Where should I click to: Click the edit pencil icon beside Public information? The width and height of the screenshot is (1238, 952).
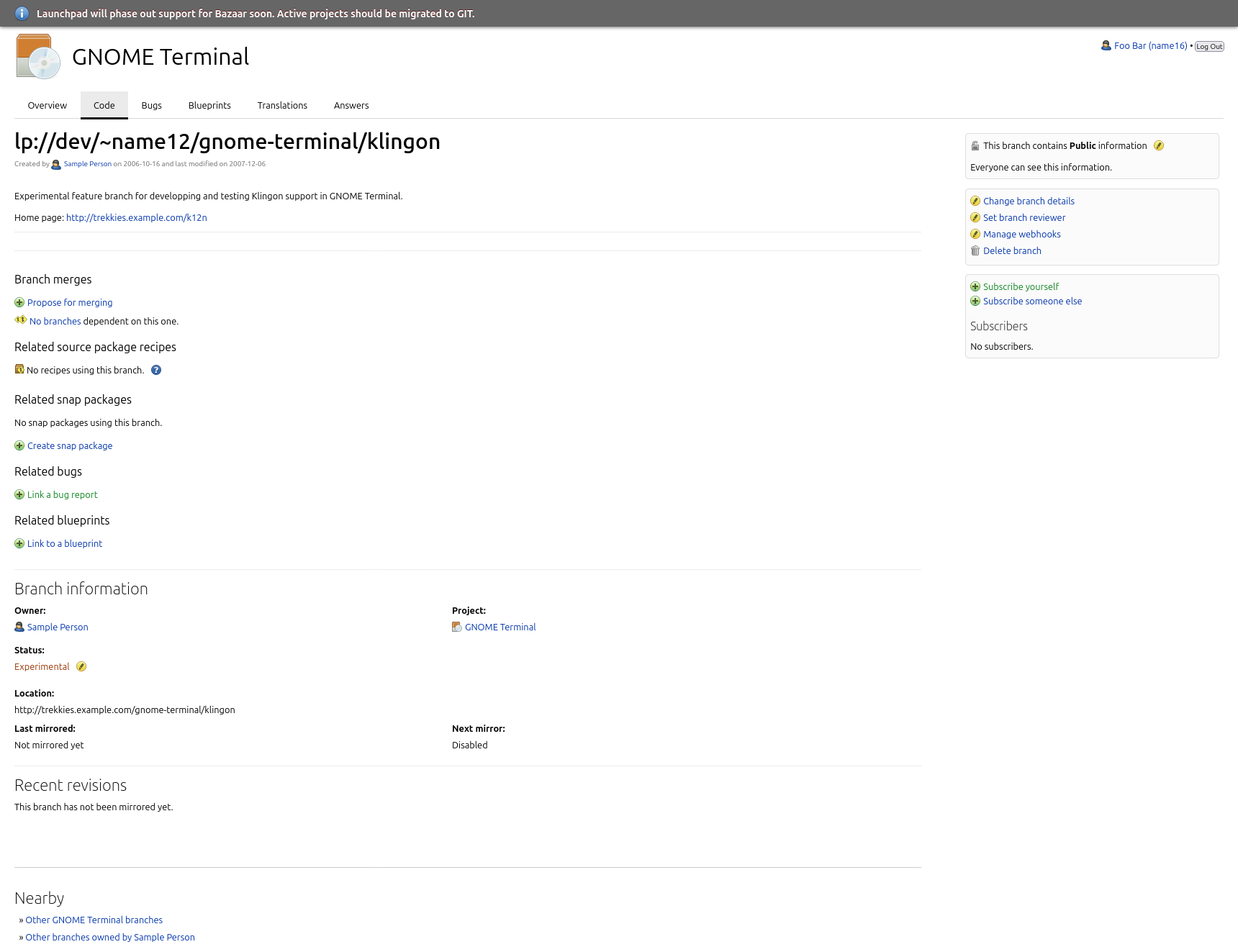pos(1158,146)
